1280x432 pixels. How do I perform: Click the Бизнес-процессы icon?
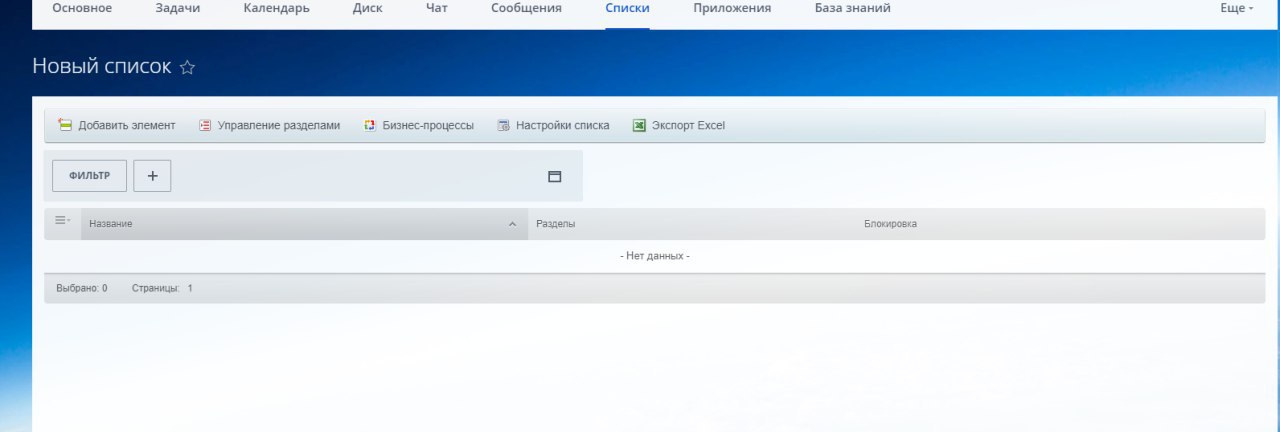point(369,126)
